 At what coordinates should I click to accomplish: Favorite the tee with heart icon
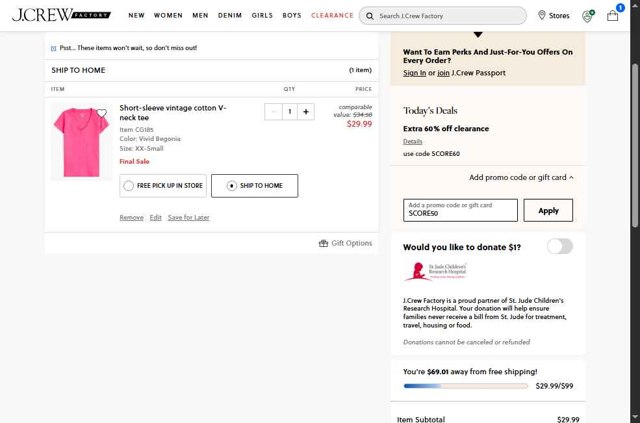click(102, 113)
